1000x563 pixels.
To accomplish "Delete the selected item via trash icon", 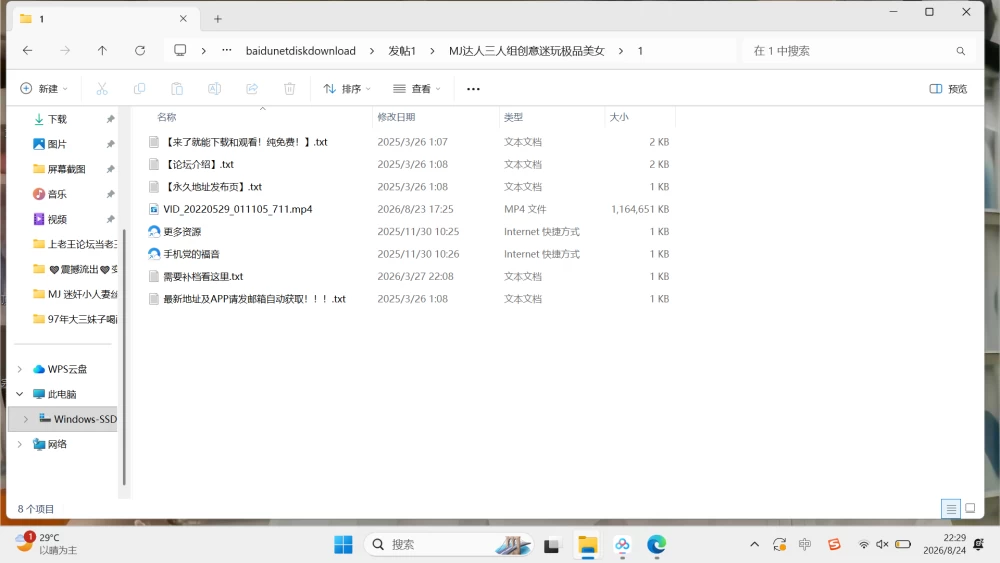I will pos(290,89).
